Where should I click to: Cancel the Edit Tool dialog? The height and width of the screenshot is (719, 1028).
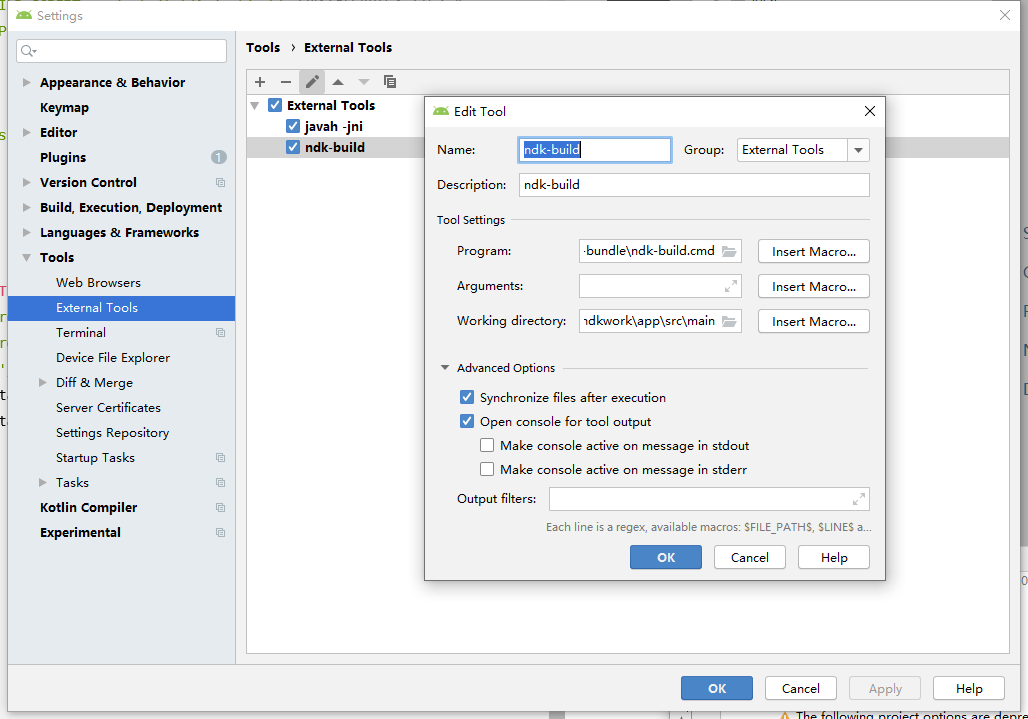pos(749,558)
